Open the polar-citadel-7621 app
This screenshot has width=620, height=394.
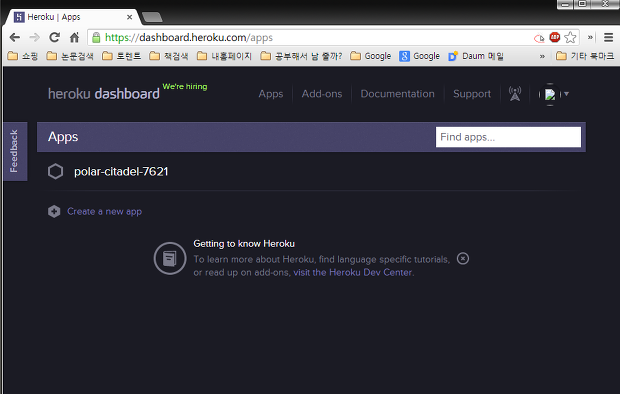pyautogui.click(x=121, y=172)
